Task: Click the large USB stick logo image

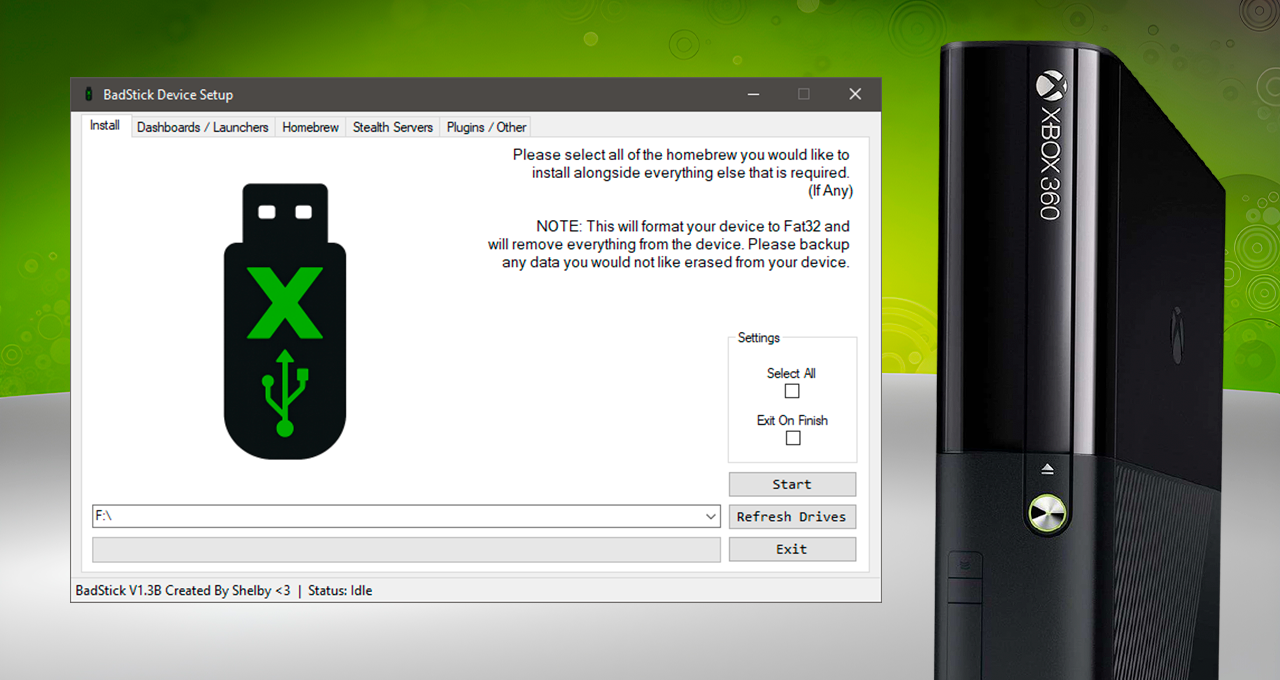Action: [x=285, y=322]
